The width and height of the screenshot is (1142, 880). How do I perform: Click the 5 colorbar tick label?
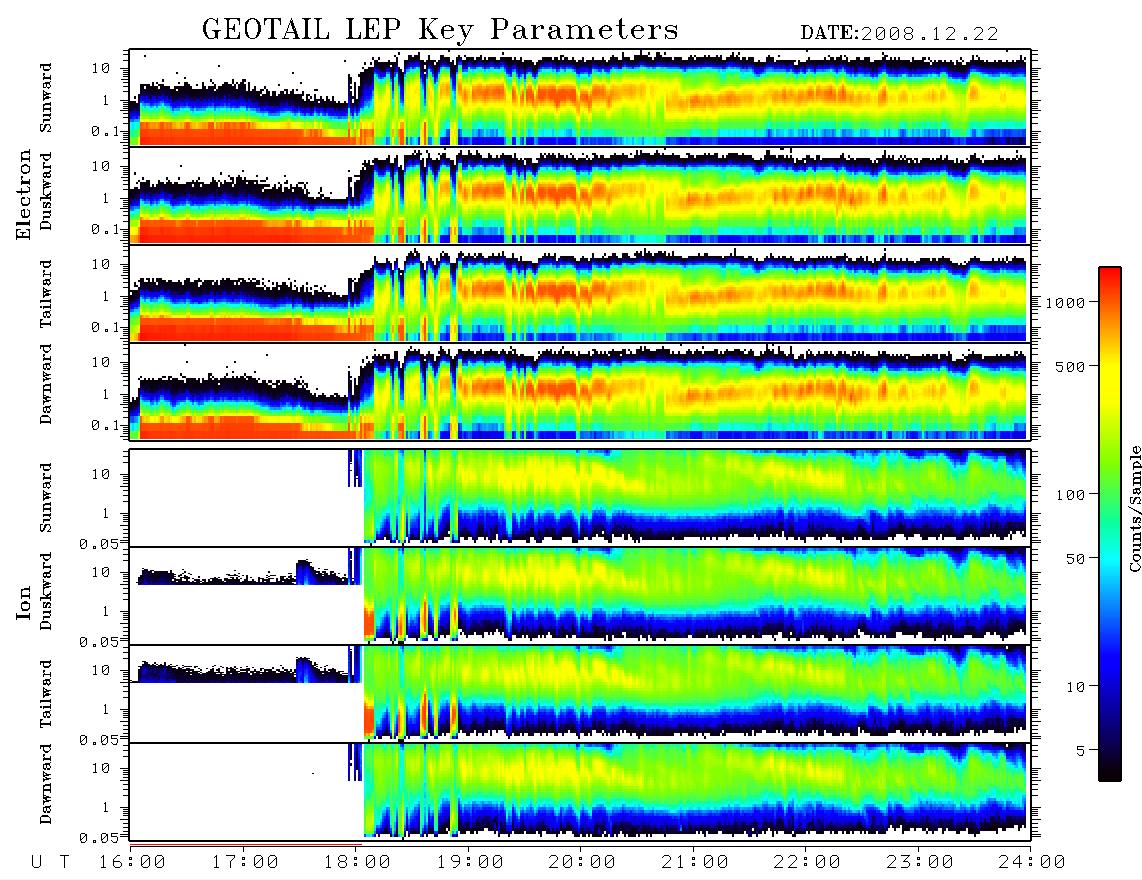1081,751
